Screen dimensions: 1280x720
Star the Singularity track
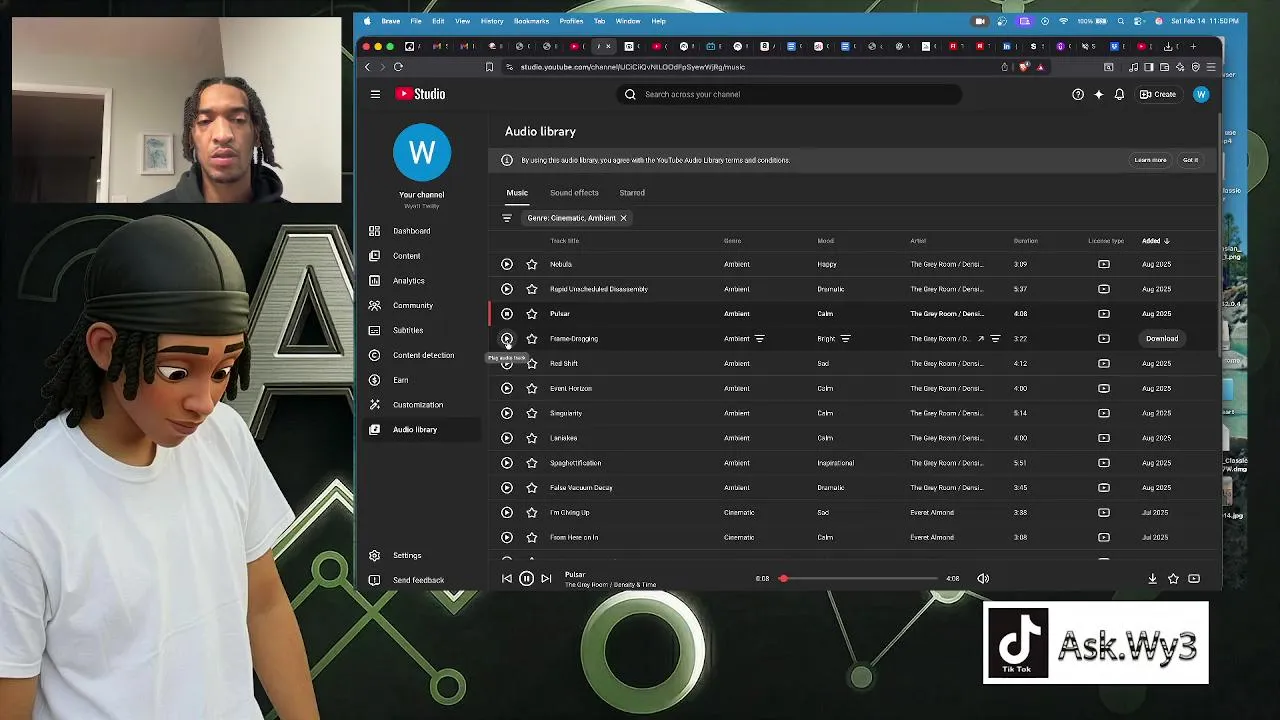[532, 413]
